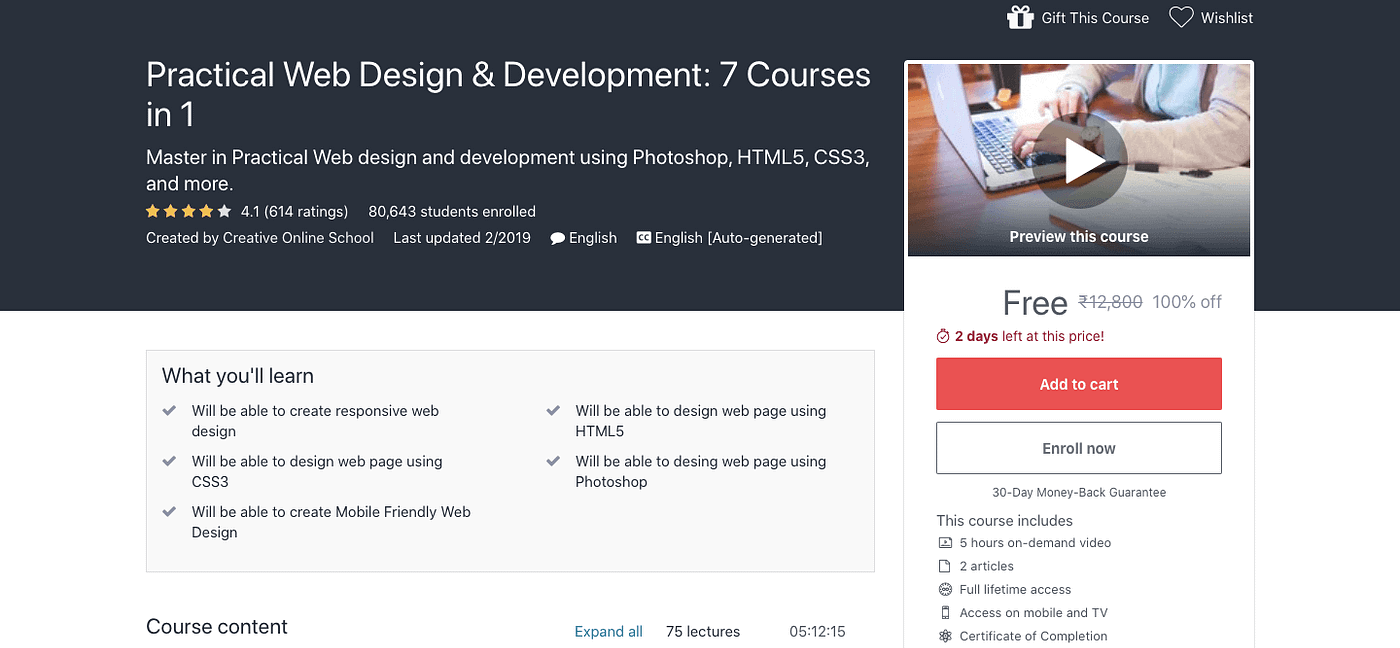Click '2 days left at this price!' text
This screenshot has width=1400, height=648.
point(1030,337)
